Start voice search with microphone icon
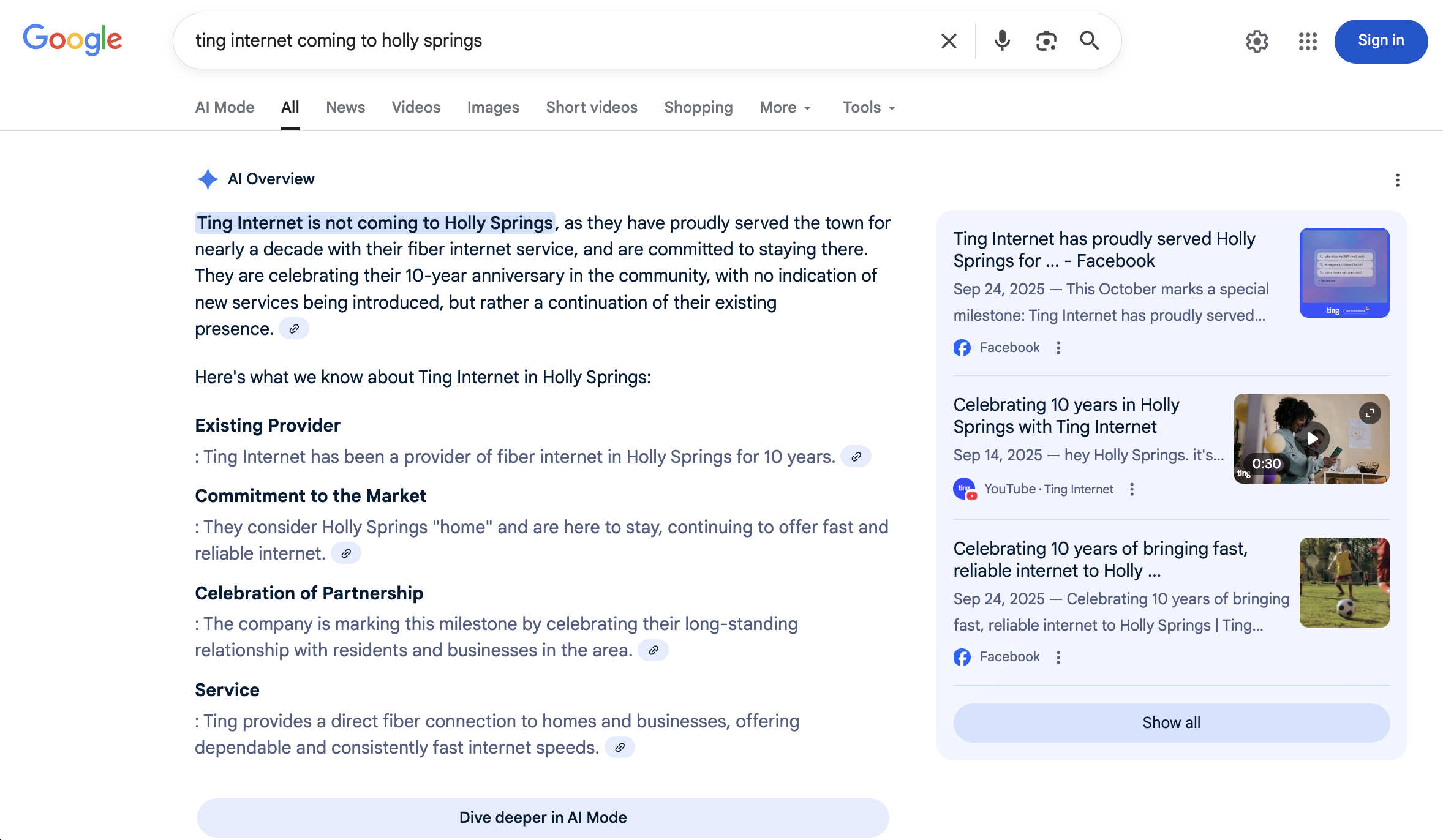The height and width of the screenshot is (840, 1443). [x=1002, y=41]
